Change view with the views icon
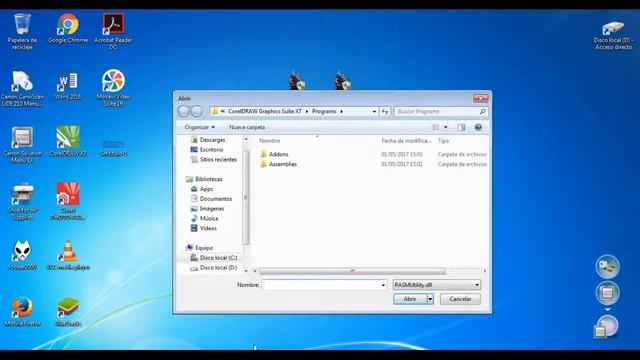The image size is (640, 360). (x=436, y=127)
